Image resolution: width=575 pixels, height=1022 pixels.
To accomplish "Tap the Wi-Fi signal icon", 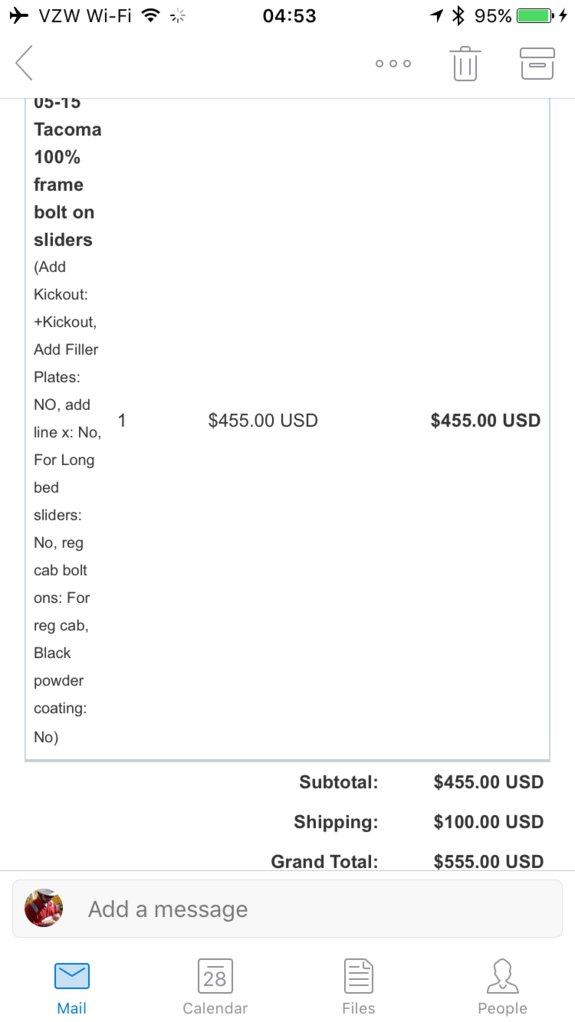I will click(x=151, y=16).
